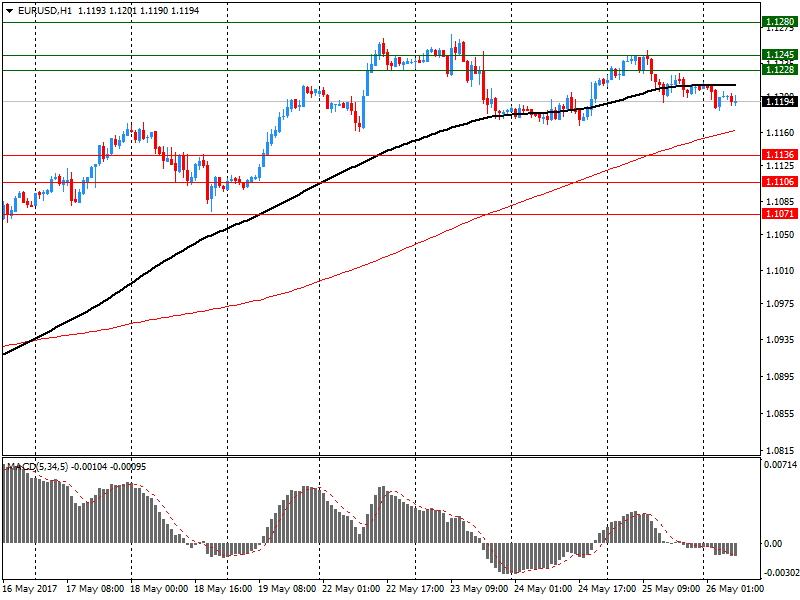This screenshot has width=800, height=600.
Task: Click the 23 May 09:00 time label
Action: click(x=479, y=589)
